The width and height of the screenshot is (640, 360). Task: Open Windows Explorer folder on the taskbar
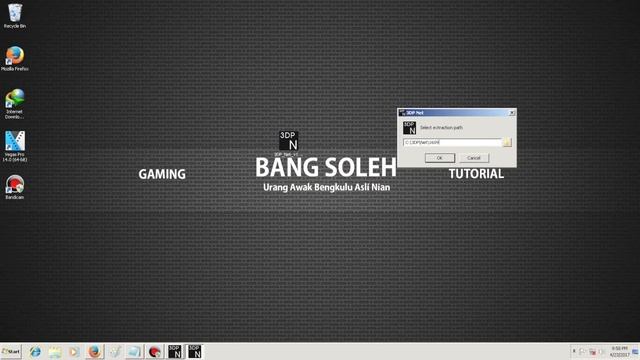click(55, 351)
